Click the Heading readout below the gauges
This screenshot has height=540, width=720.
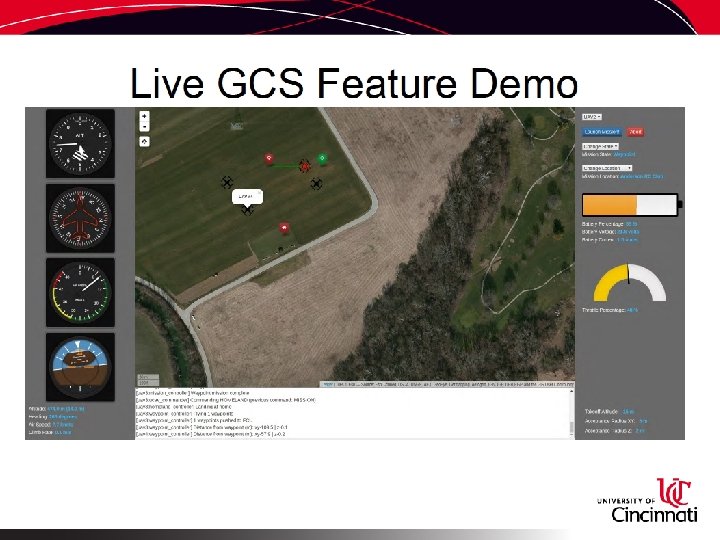tap(52, 416)
